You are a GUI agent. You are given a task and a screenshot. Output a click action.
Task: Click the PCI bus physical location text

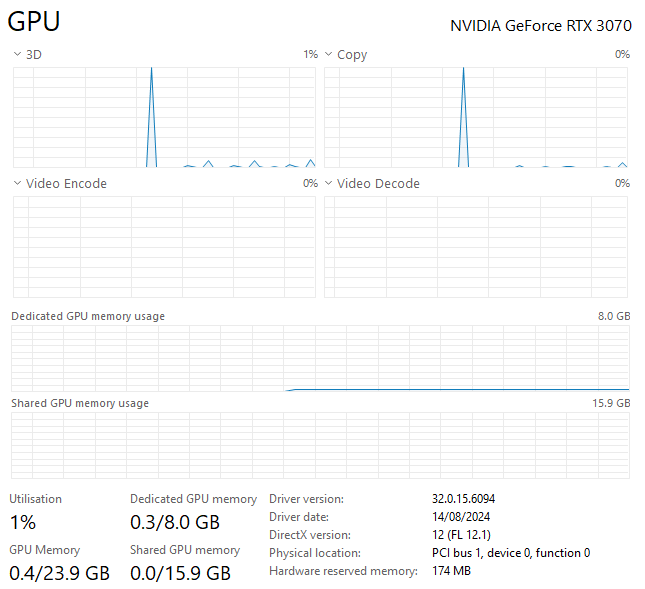pyautogui.click(x=510, y=553)
